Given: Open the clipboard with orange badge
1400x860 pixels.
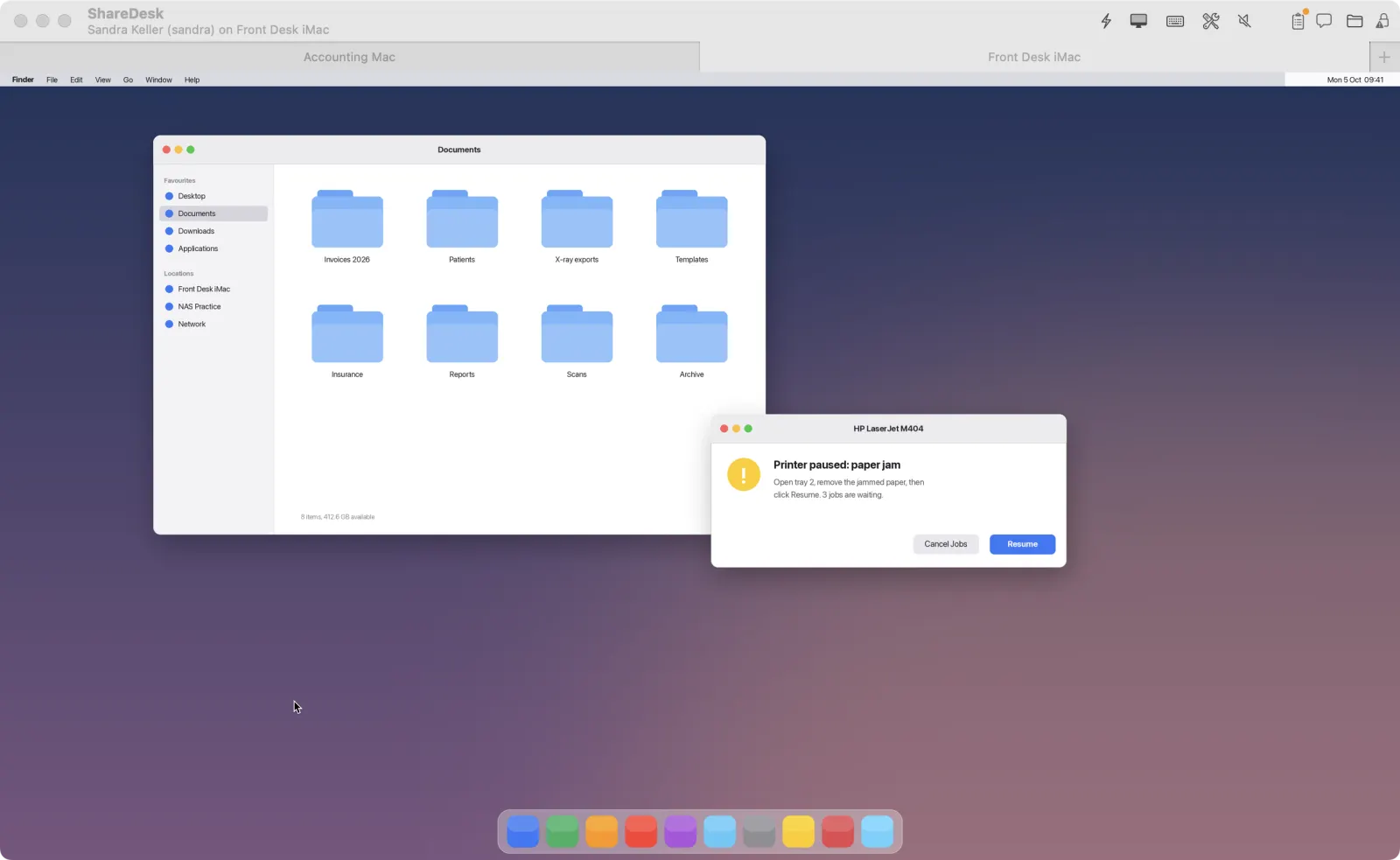Looking at the screenshot, I should pos(1298,20).
